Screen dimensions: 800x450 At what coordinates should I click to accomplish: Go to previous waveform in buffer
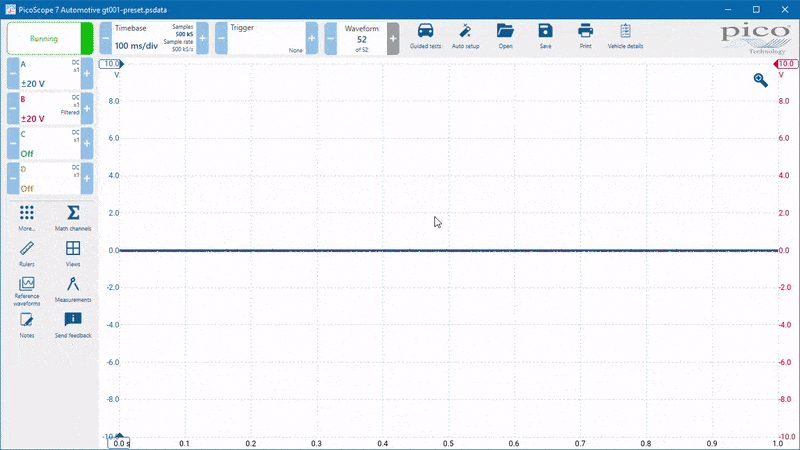pos(331,38)
